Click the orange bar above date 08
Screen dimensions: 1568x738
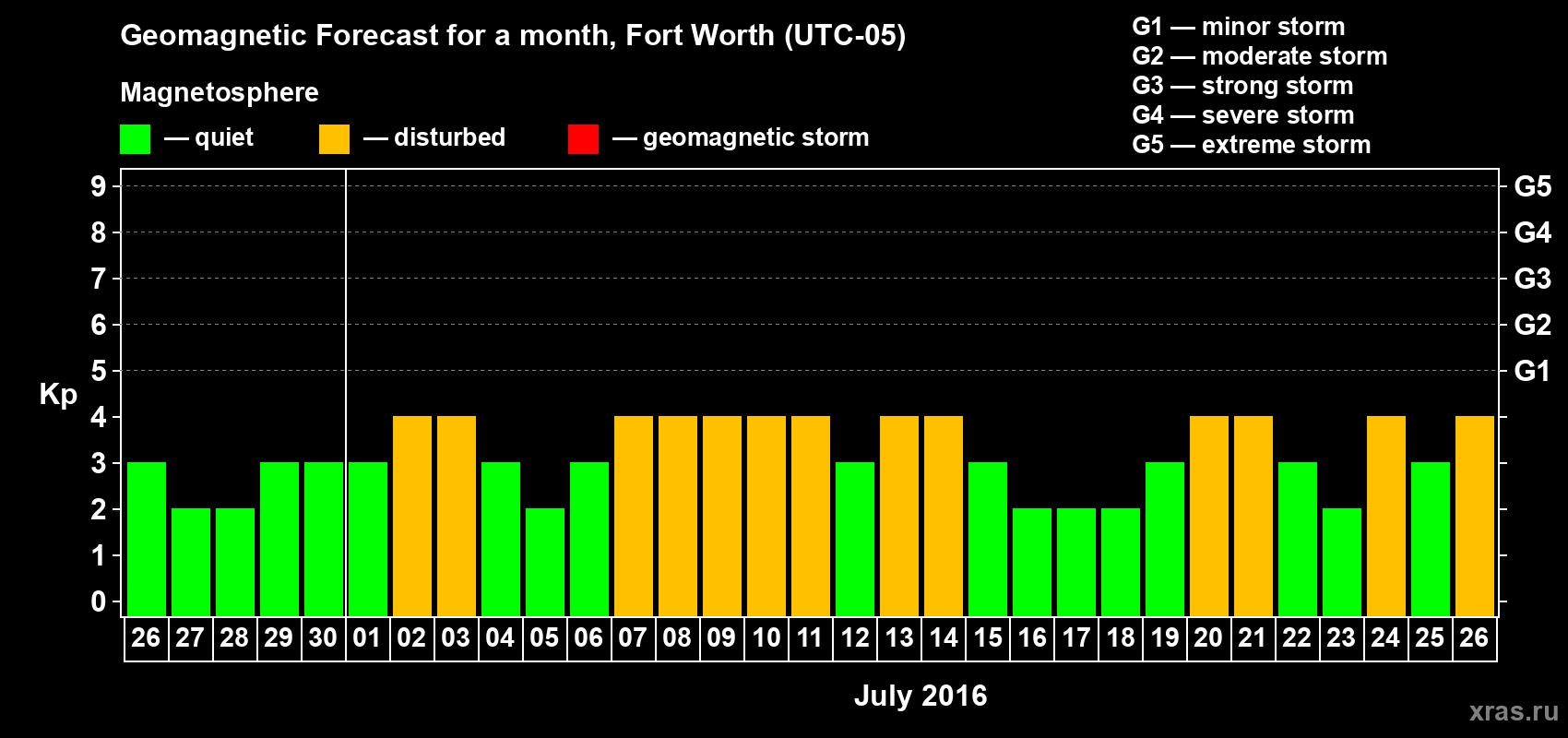click(678, 517)
